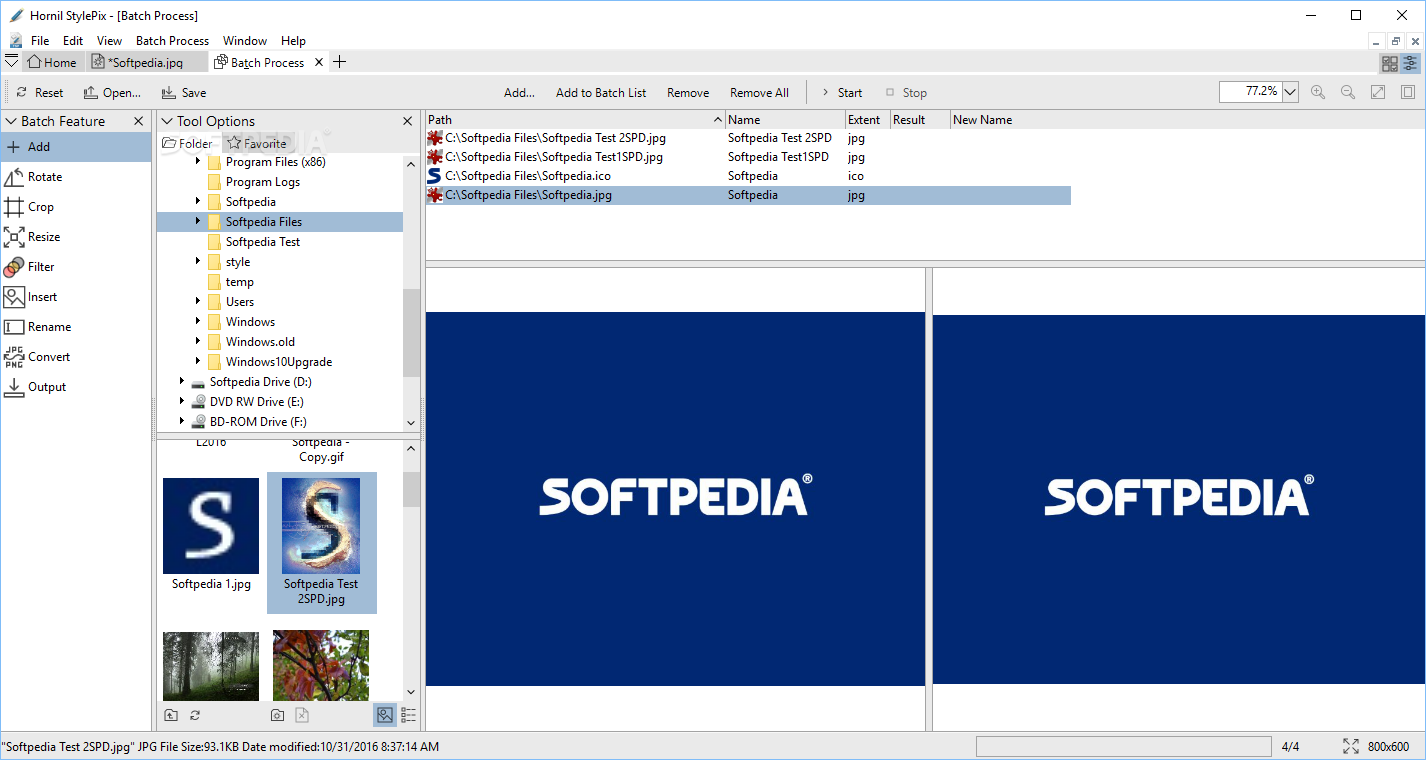Open the View menu
This screenshot has height=760, width=1426.
point(109,41)
